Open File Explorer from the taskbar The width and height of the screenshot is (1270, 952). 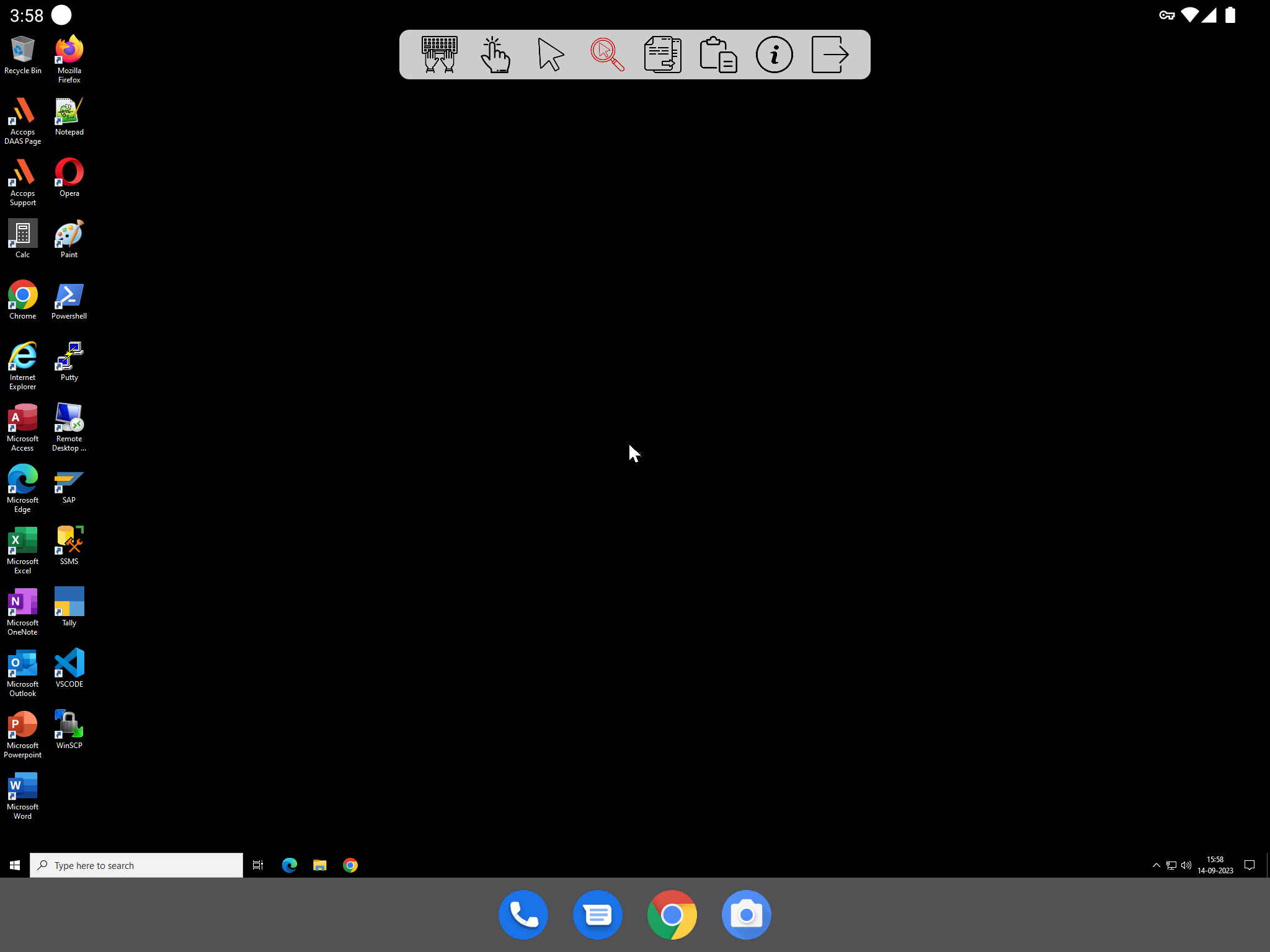click(320, 865)
